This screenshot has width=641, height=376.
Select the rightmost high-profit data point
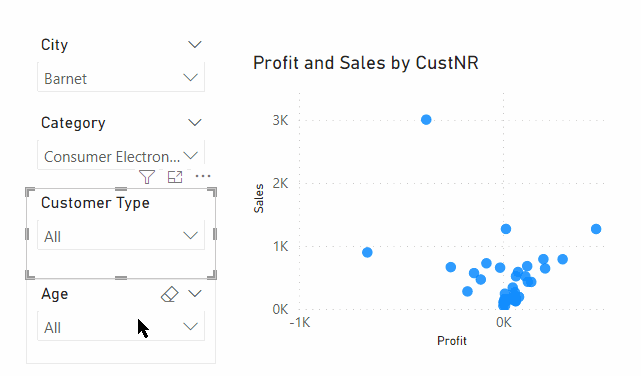596,229
